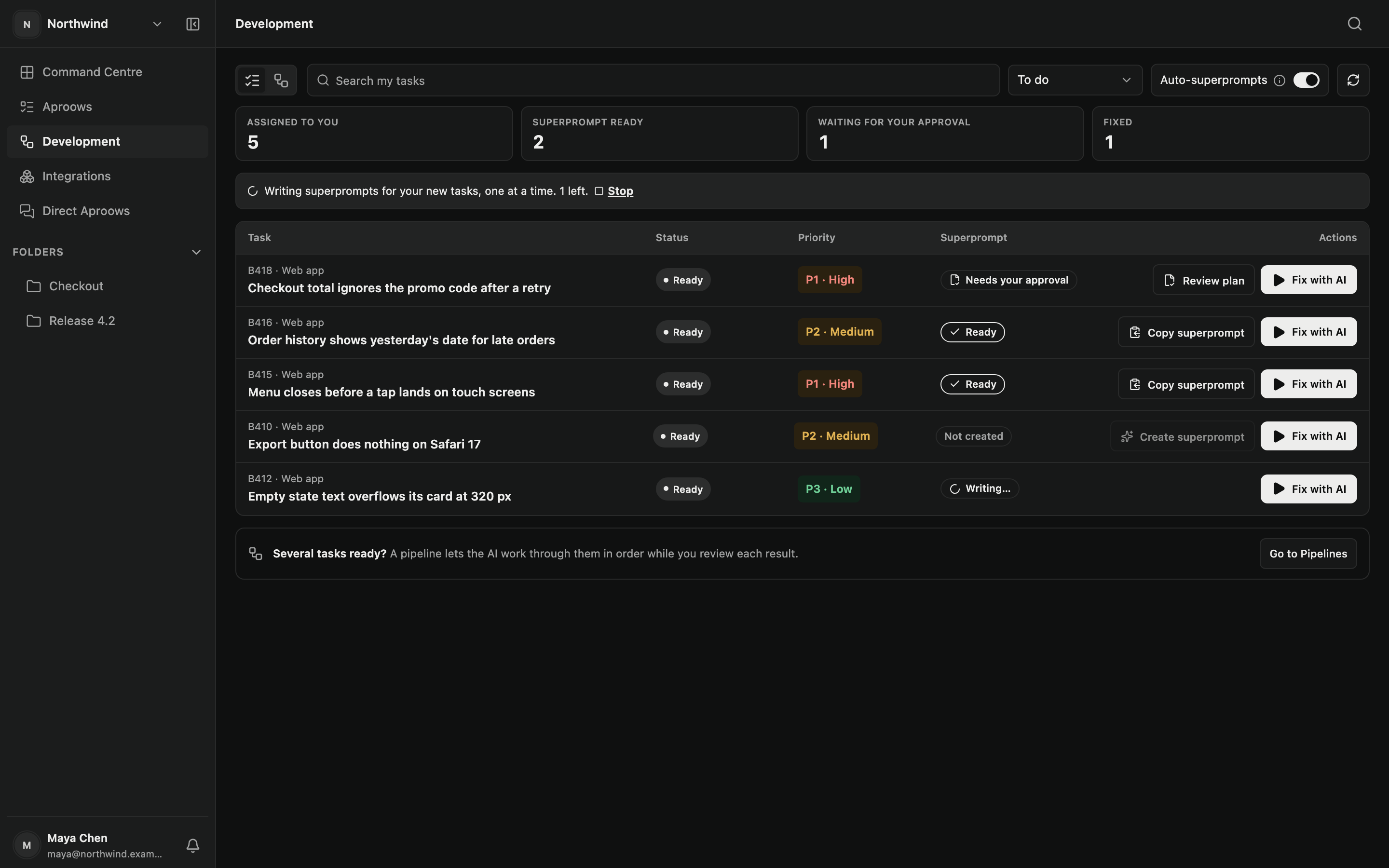The width and height of the screenshot is (1389, 868).
Task: Select Development in sidebar
Action: (x=108, y=142)
